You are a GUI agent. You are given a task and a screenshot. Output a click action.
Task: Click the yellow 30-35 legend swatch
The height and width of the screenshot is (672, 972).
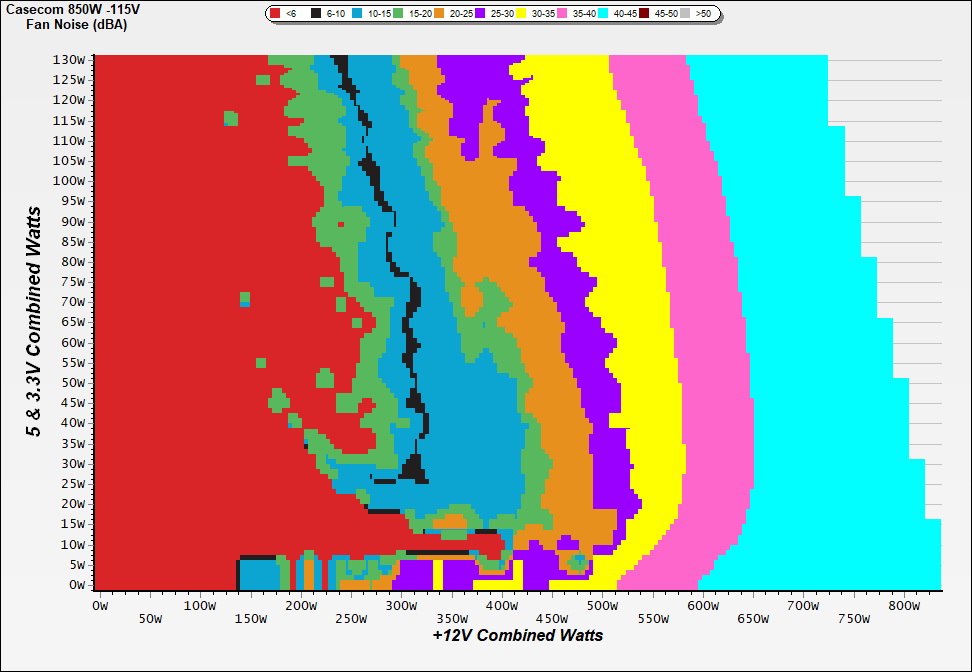coord(522,14)
